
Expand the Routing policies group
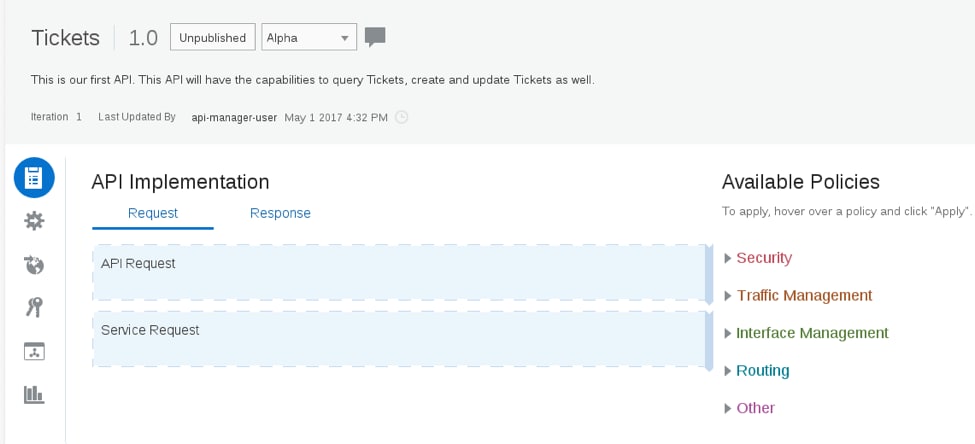click(762, 371)
